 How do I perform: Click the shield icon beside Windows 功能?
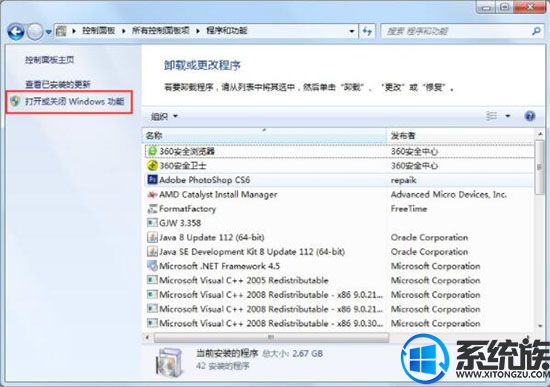(x=15, y=101)
